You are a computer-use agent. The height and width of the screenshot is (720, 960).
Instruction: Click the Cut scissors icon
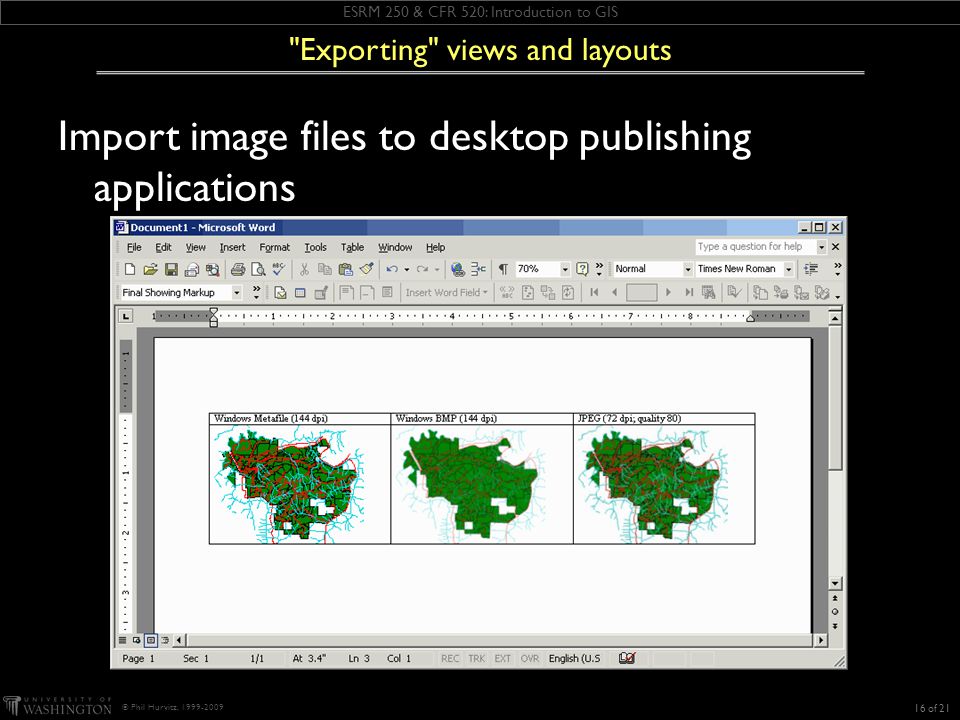pos(304,269)
